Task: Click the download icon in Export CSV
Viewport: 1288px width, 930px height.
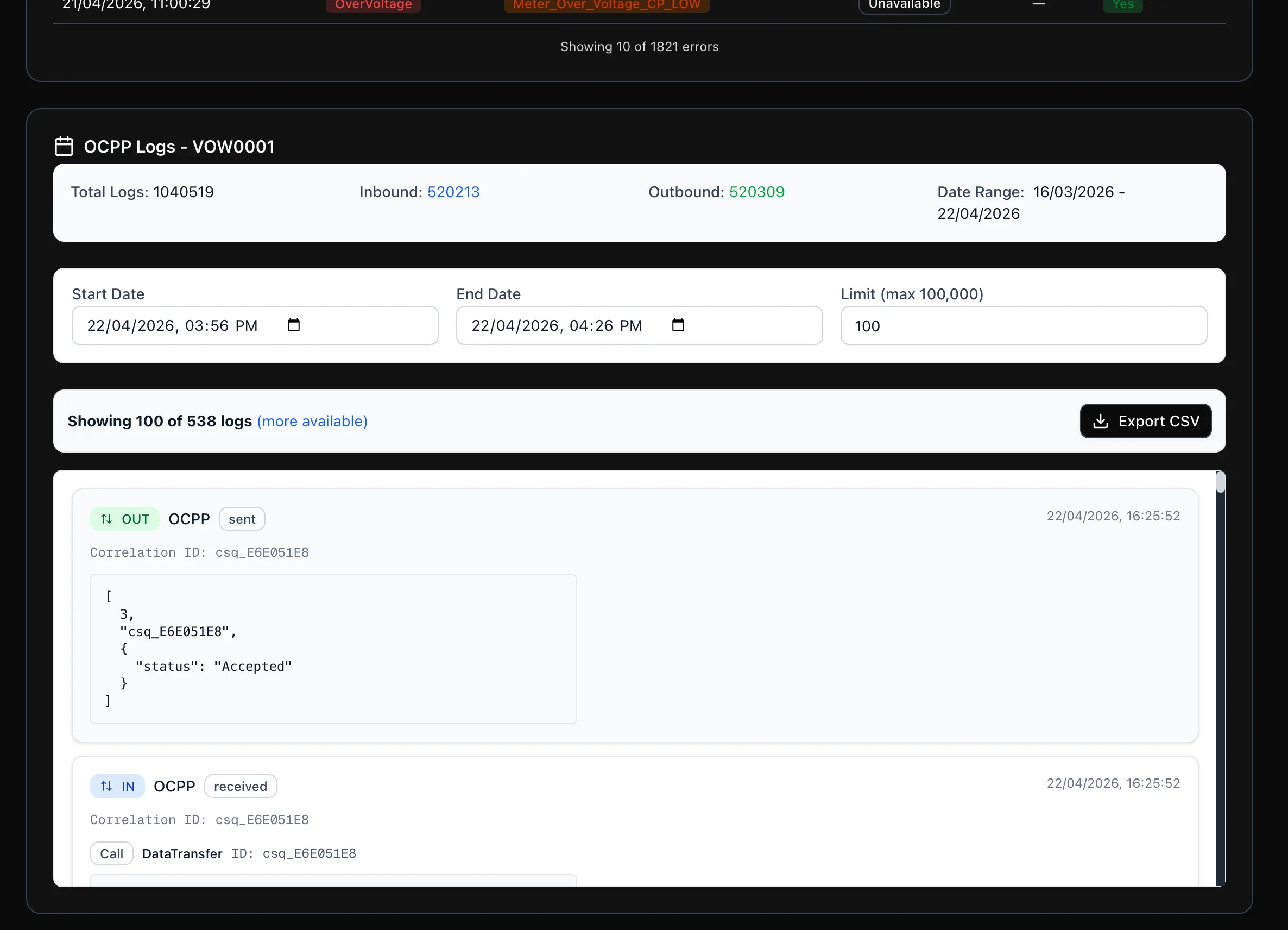Action: 1100,421
